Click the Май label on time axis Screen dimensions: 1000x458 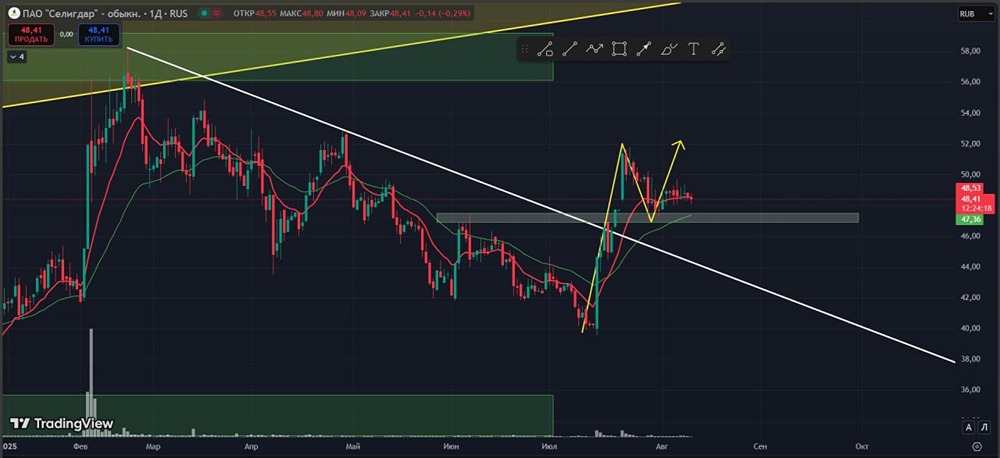351,446
